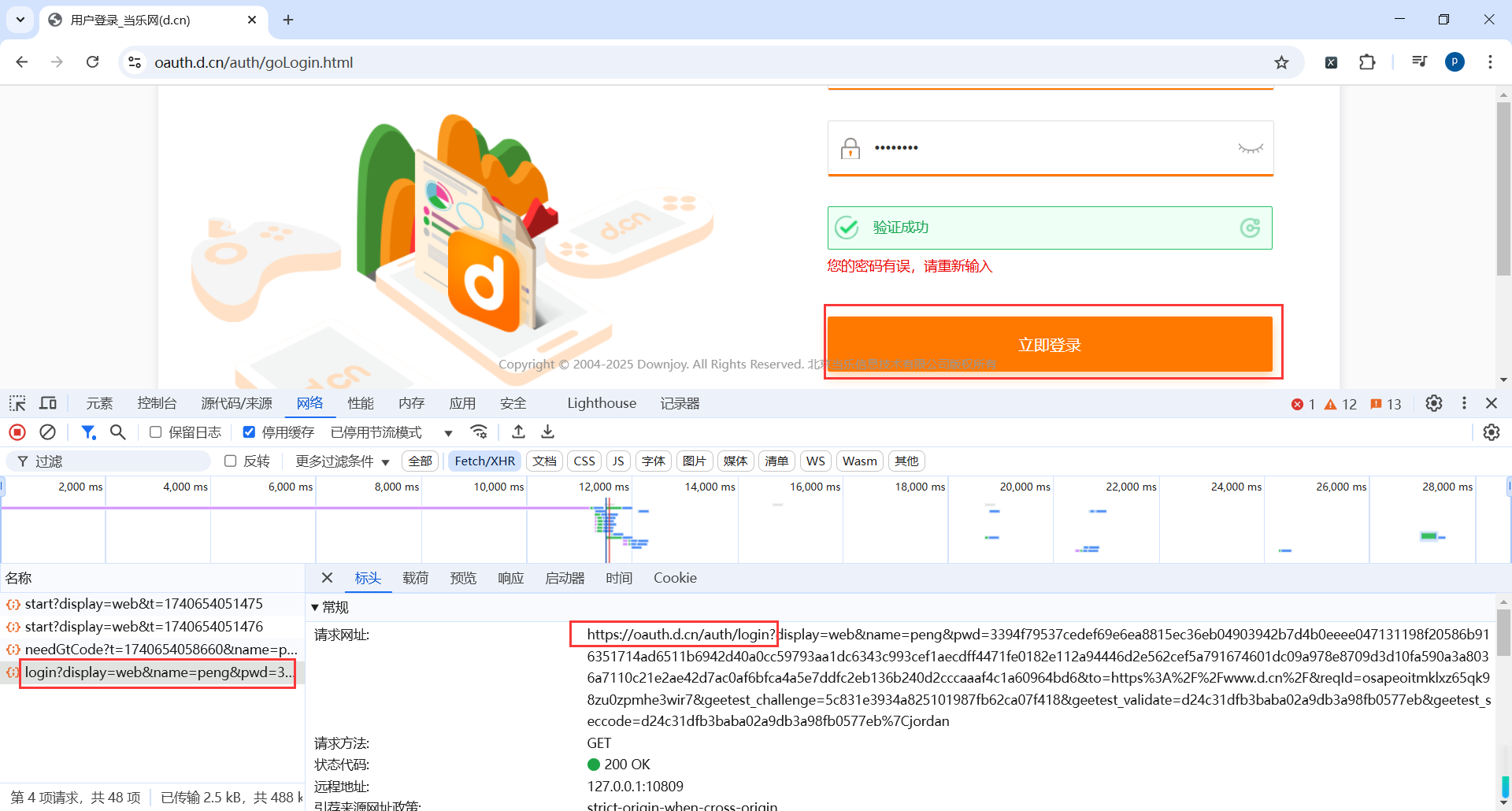1512x811 pixels.
Task: Open the extensions puzzle icon
Action: (x=1367, y=62)
